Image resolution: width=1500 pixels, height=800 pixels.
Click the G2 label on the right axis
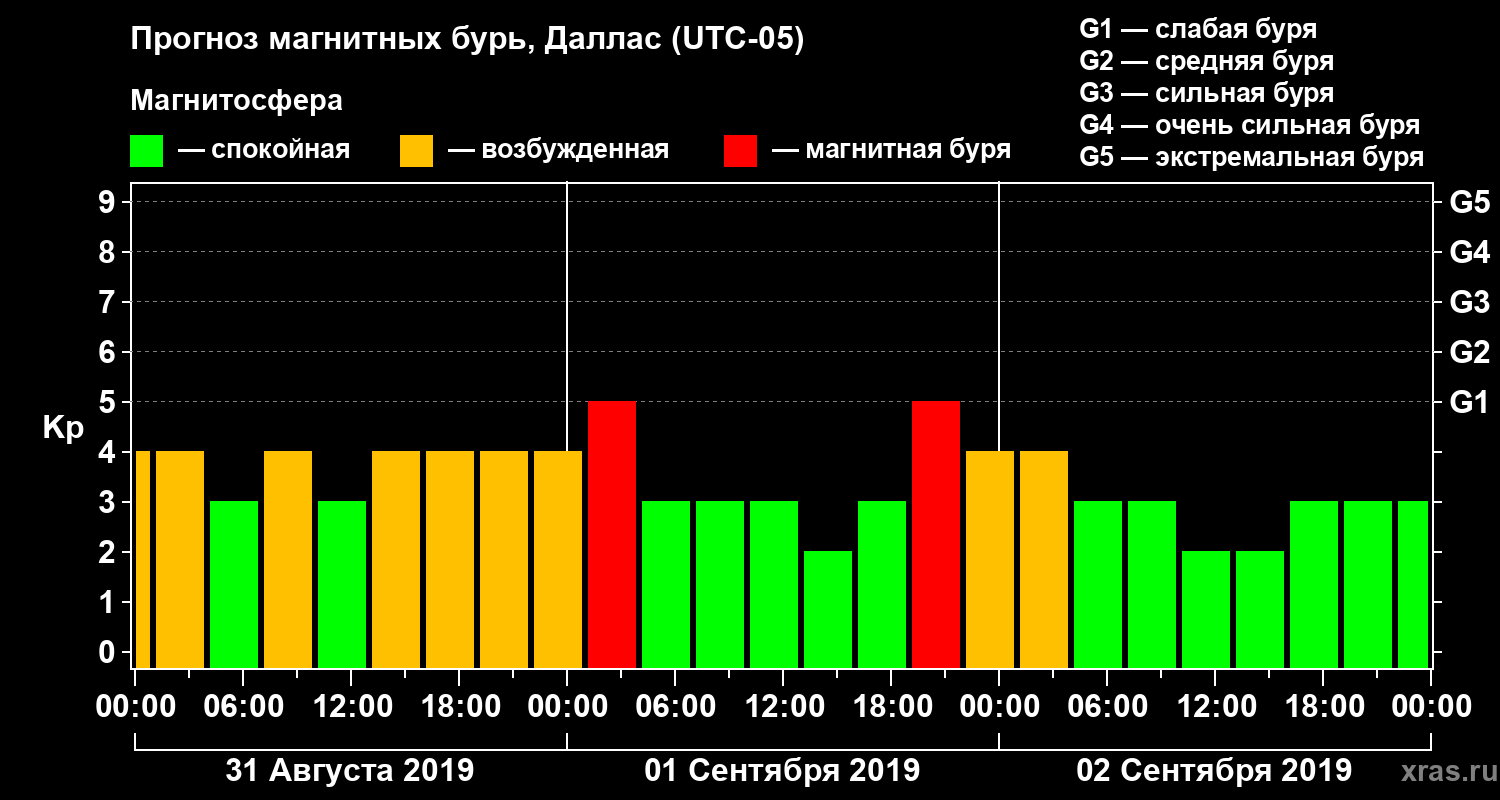click(1469, 352)
